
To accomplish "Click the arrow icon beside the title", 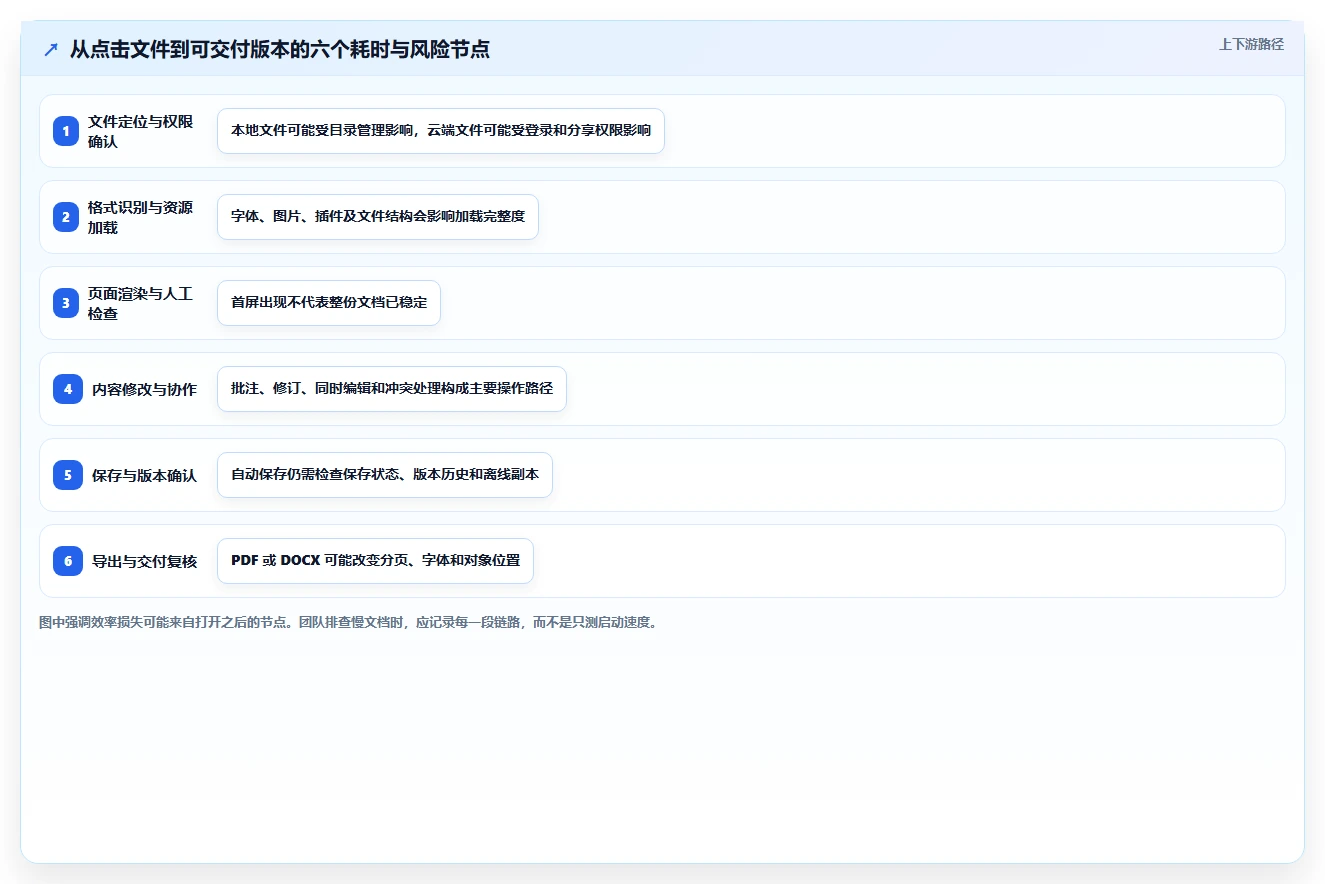I will (50, 49).
